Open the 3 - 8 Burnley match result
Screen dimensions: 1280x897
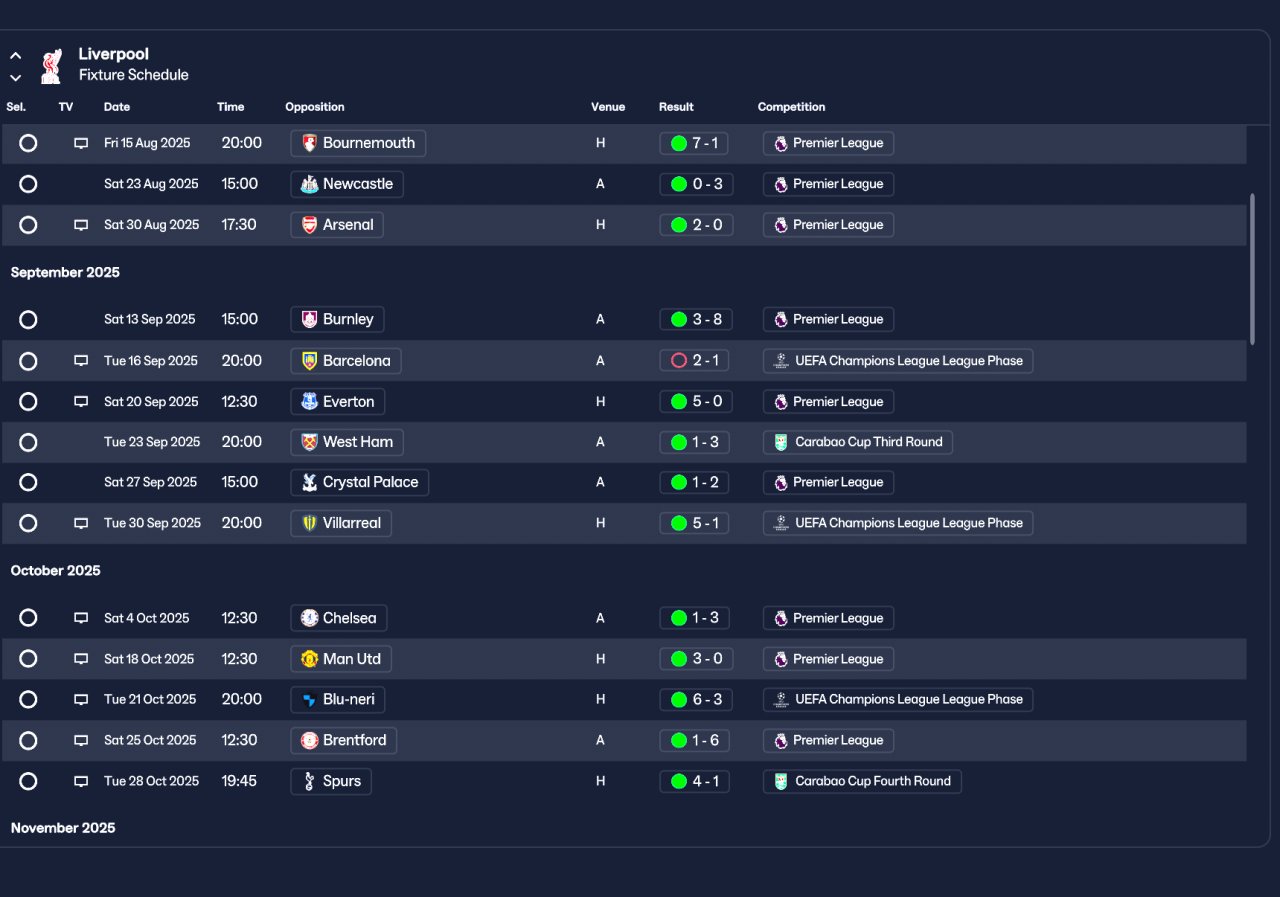(696, 320)
